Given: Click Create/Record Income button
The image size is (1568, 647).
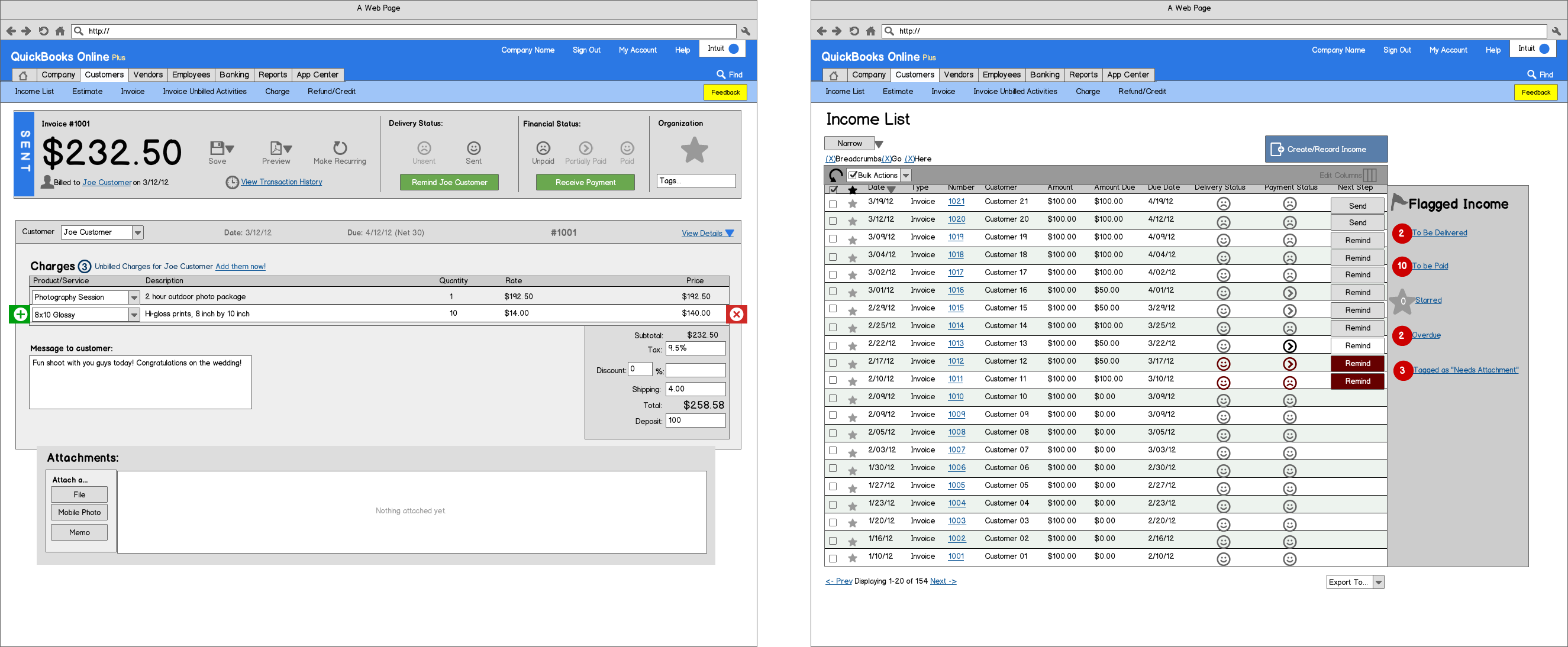Looking at the screenshot, I should click(1326, 149).
